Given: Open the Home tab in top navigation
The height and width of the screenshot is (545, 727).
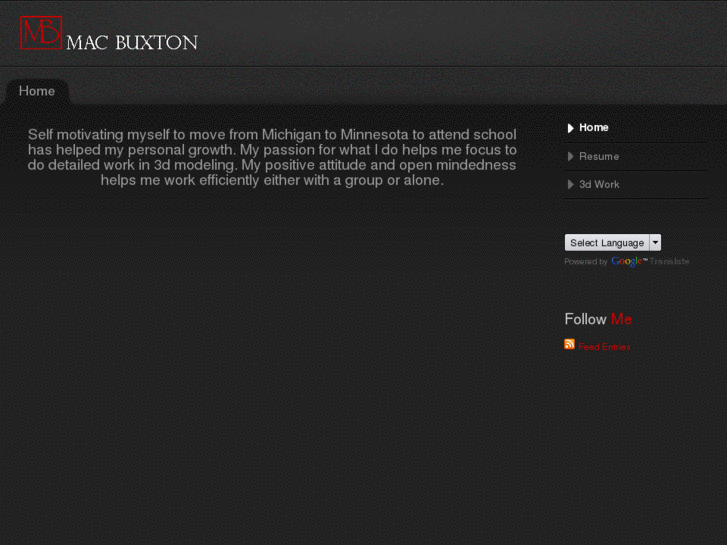Looking at the screenshot, I should pyautogui.click(x=37, y=91).
